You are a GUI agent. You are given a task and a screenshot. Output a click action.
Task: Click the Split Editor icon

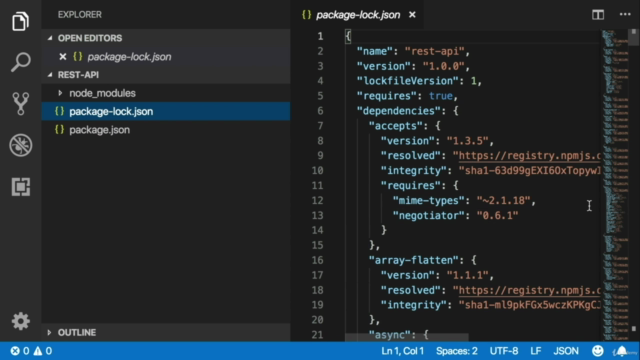598,15
